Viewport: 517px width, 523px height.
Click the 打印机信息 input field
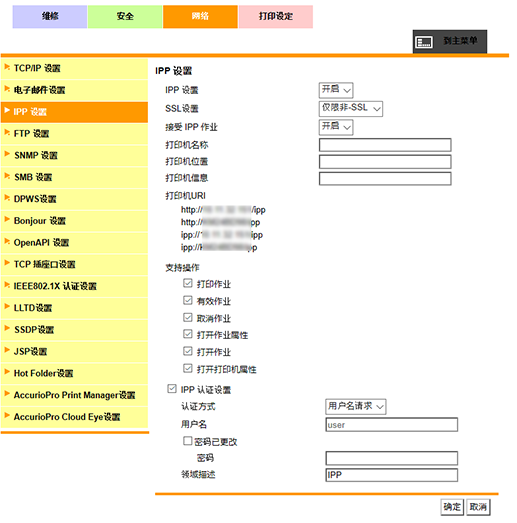click(x=385, y=178)
